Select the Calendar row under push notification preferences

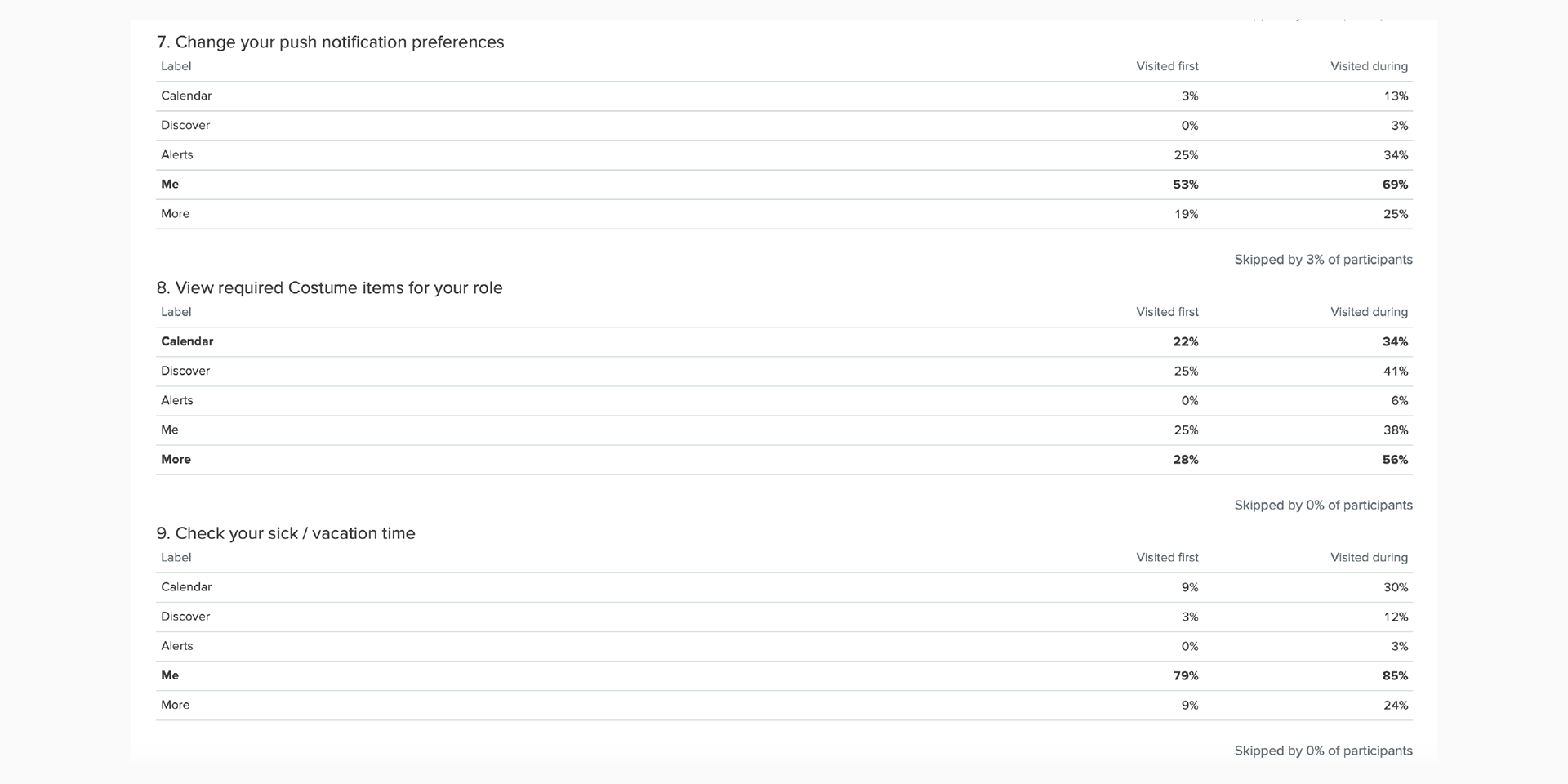(784, 96)
